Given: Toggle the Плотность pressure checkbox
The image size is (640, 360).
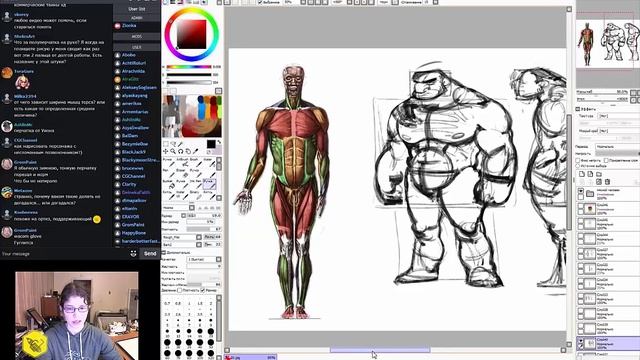Looking at the screenshot, I should [179, 290].
